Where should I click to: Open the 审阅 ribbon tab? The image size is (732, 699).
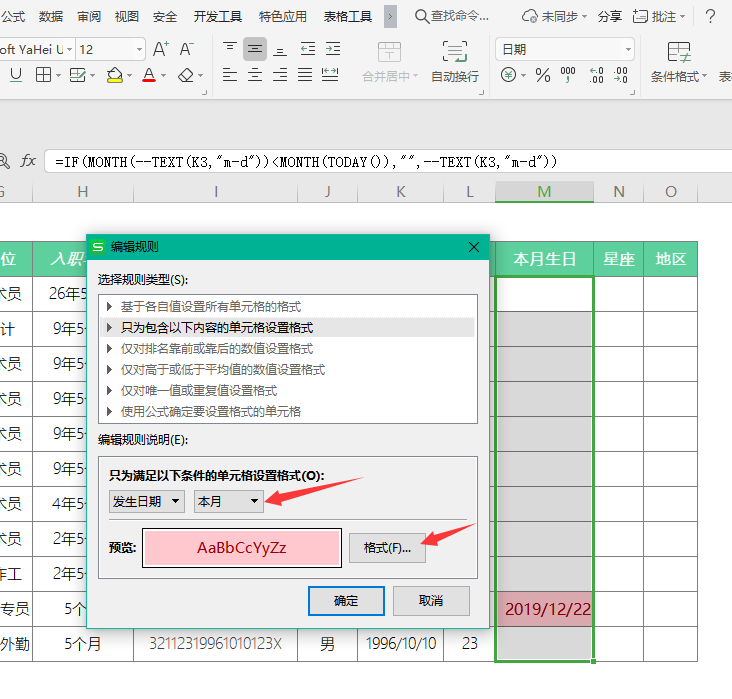[x=89, y=17]
